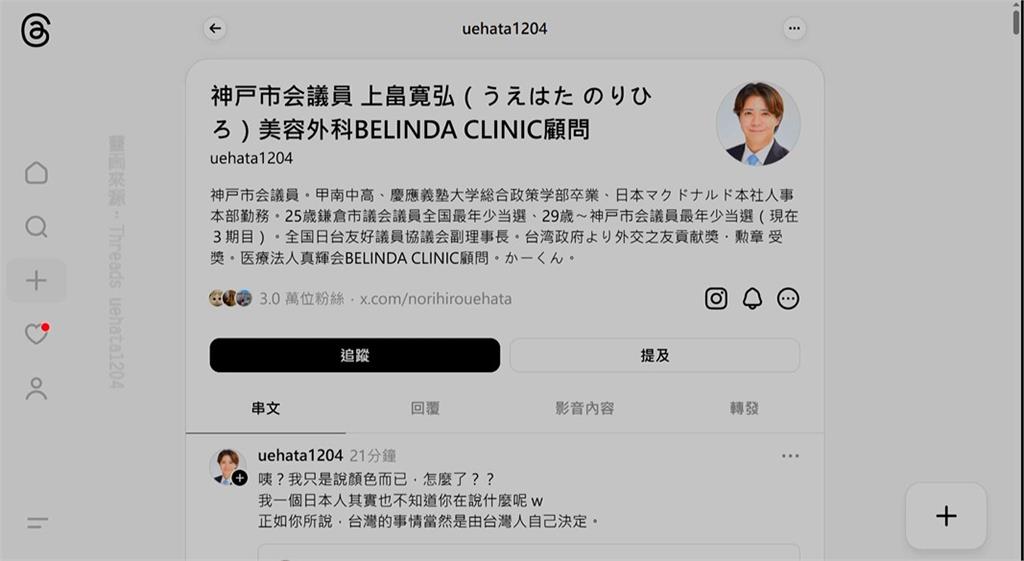
Task: Open follower avatars next to follower count
Action: [x=230, y=298]
